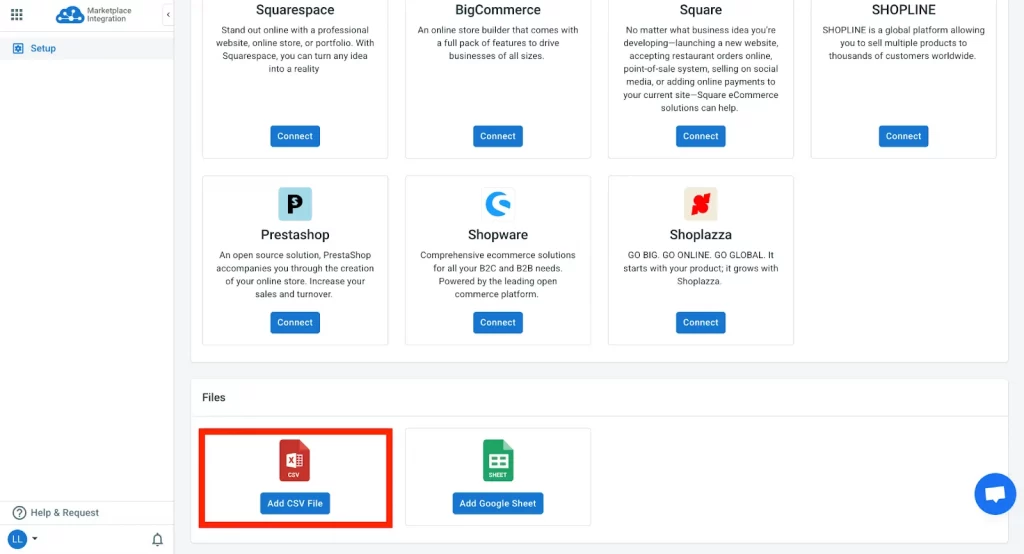
Task: Connect the Prestashop store
Action: [x=295, y=322]
